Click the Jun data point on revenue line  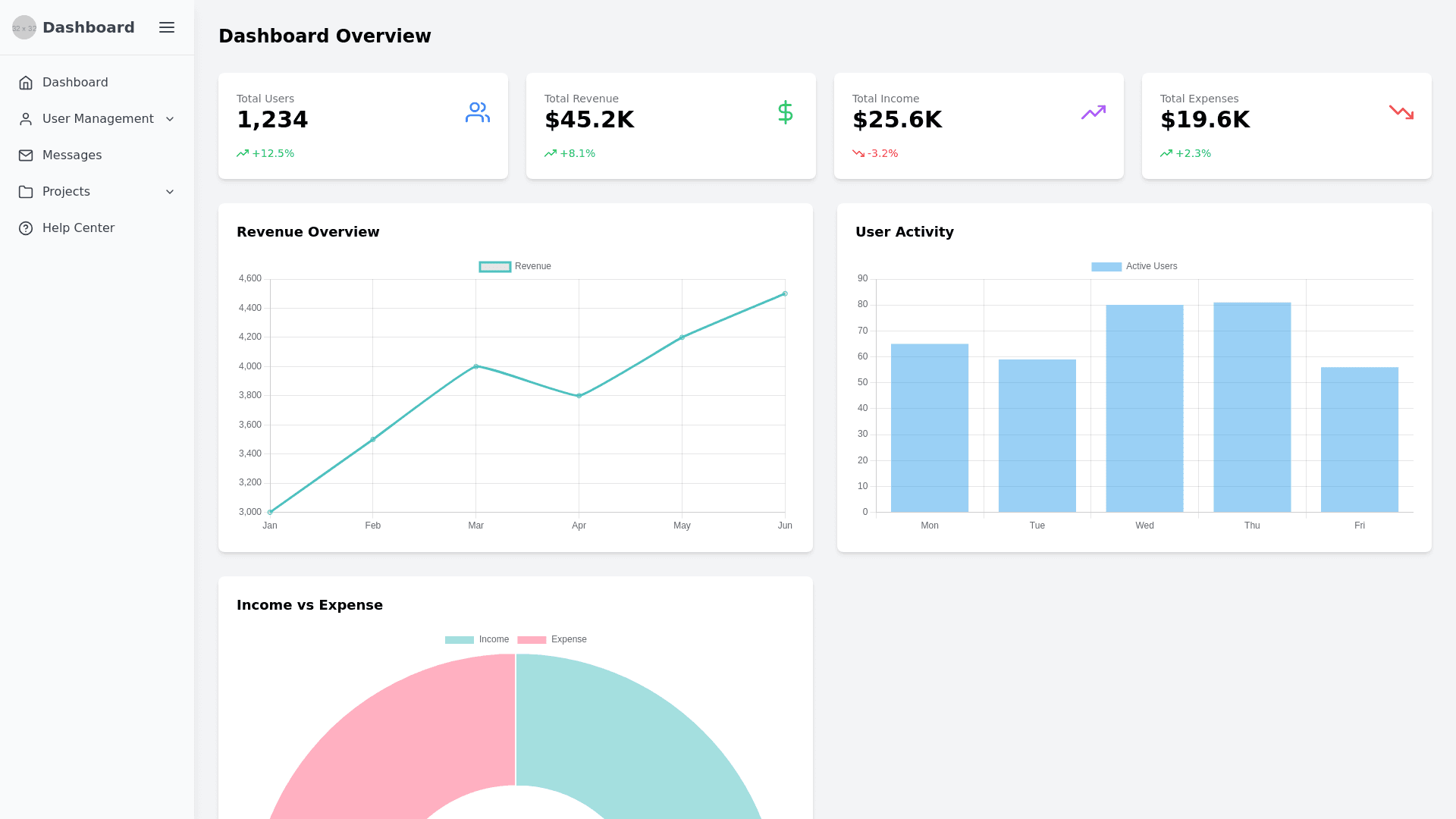[x=785, y=293]
